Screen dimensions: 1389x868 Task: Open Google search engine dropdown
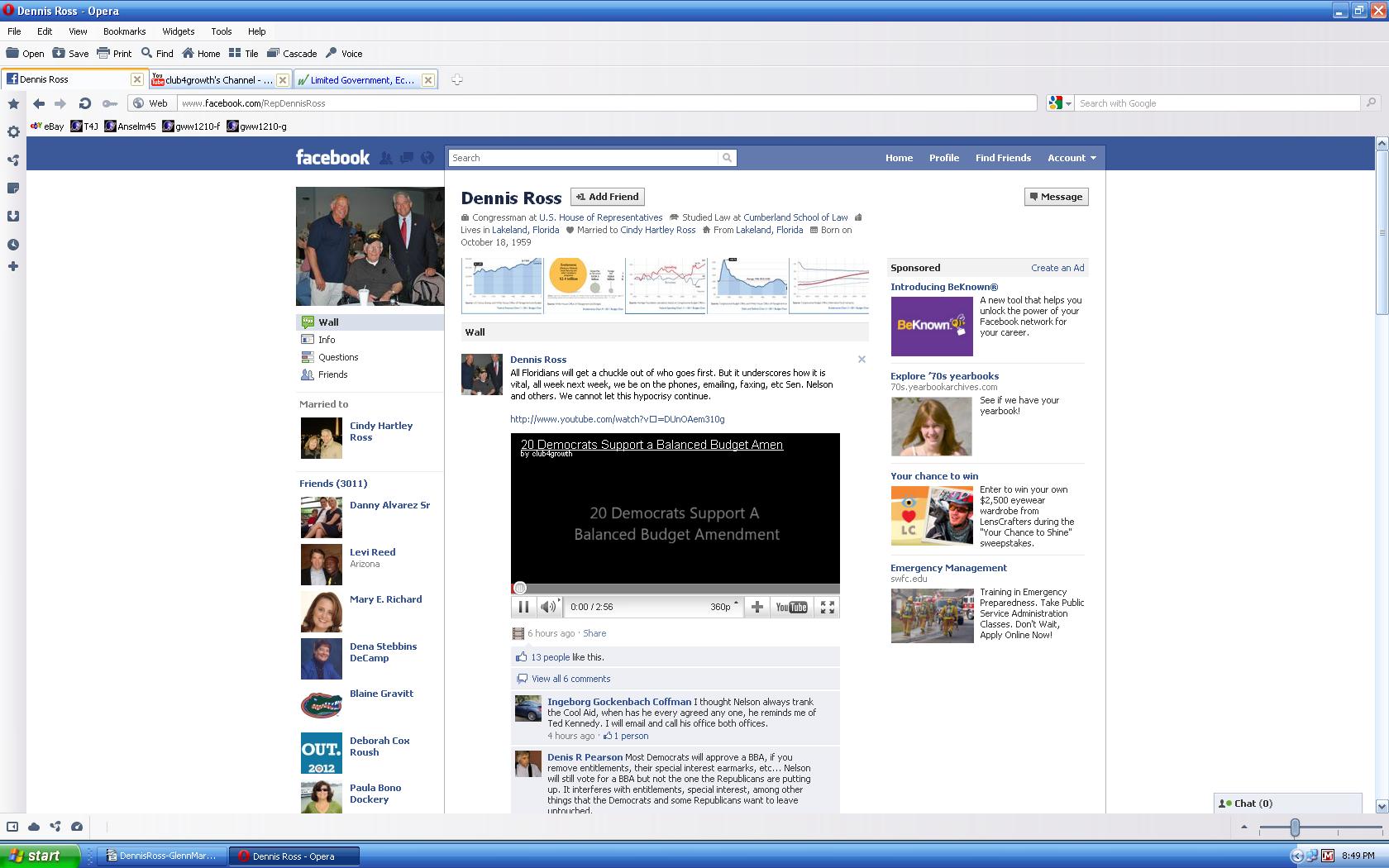[x=1060, y=103]
